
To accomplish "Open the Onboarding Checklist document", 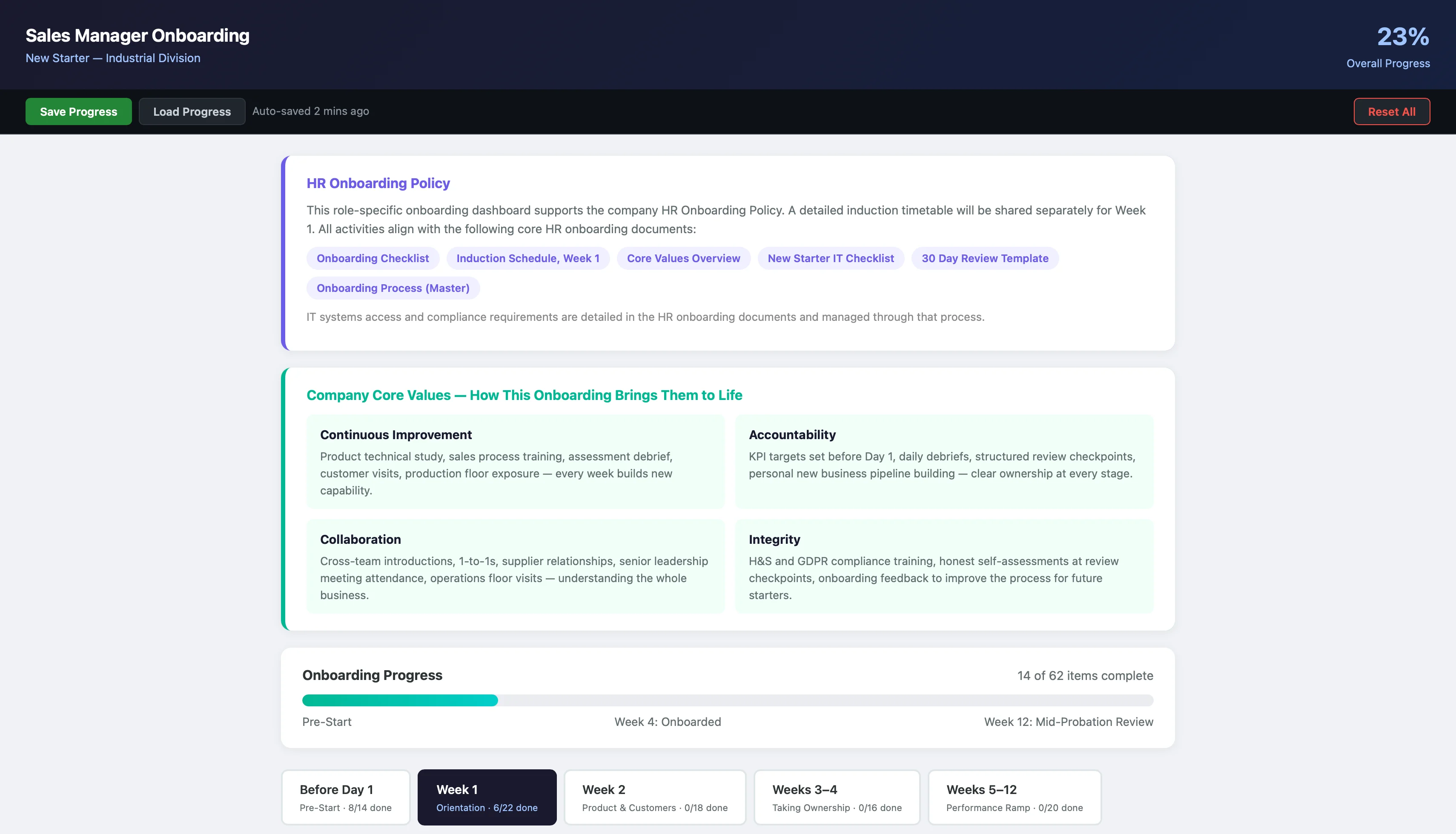I will 373,258.
